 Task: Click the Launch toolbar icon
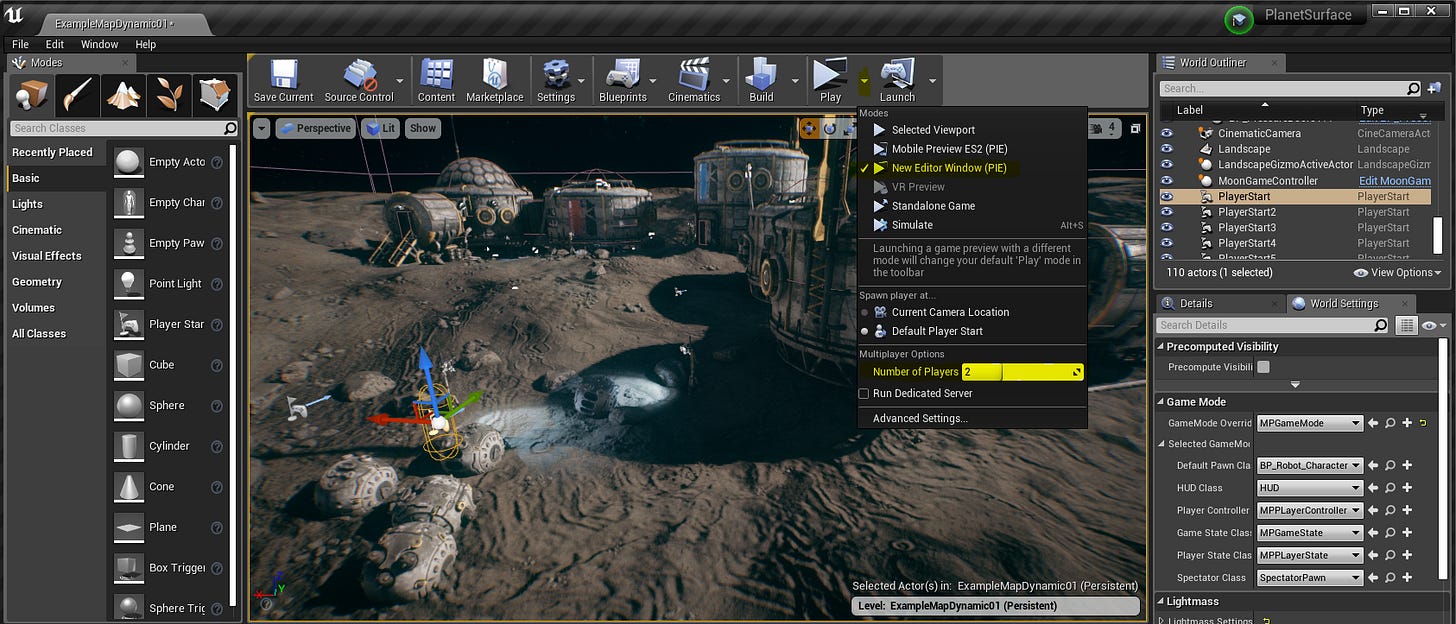point(897,80)
